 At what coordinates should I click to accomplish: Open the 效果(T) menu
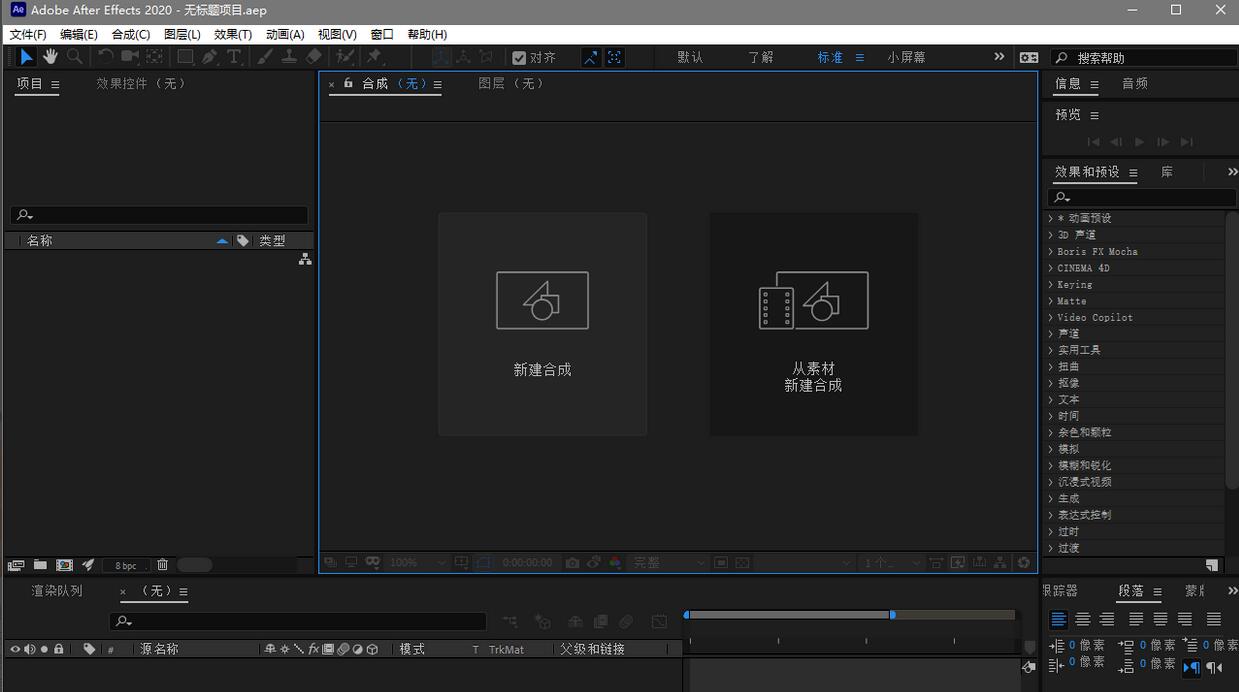[x=233, y=34]
